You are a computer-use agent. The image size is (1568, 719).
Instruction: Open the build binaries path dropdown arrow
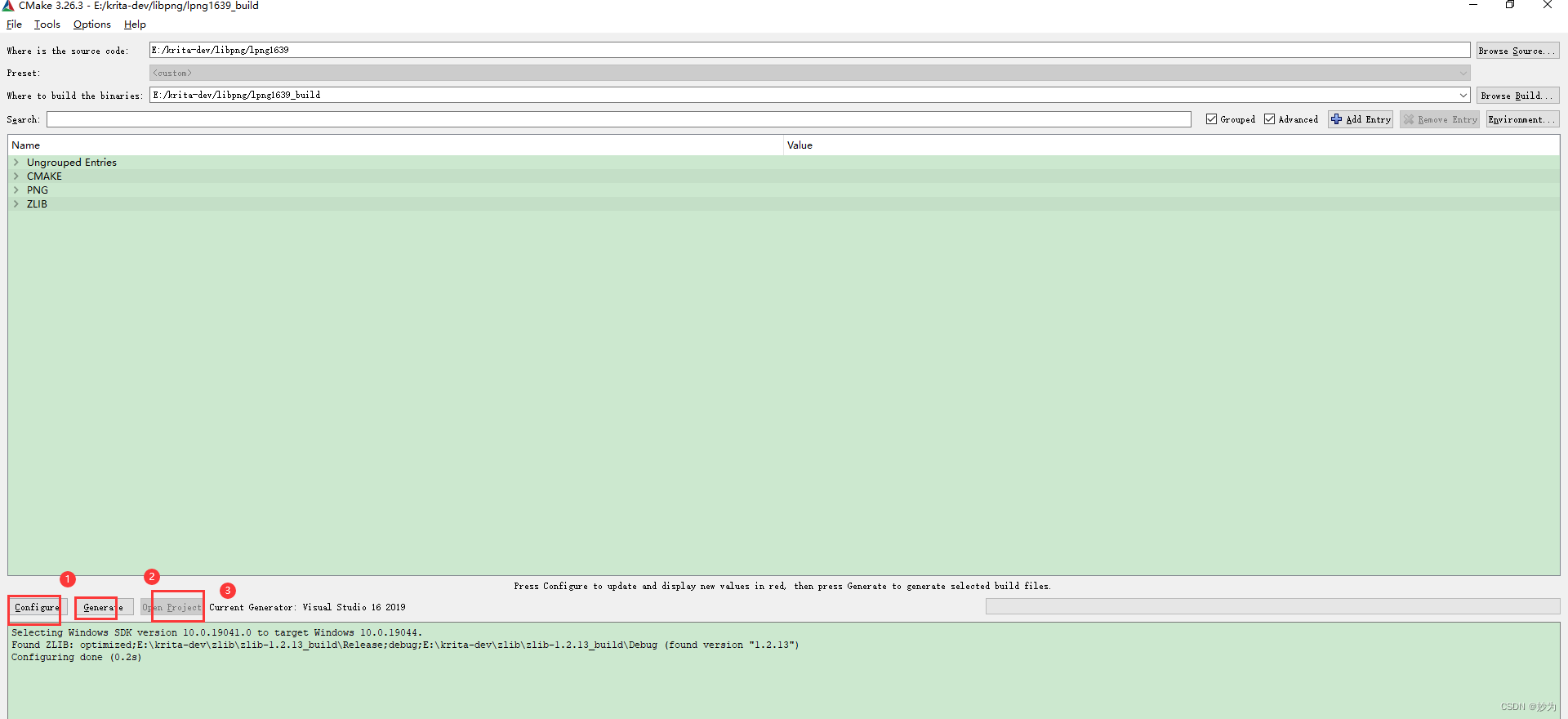pos(1463,96)
